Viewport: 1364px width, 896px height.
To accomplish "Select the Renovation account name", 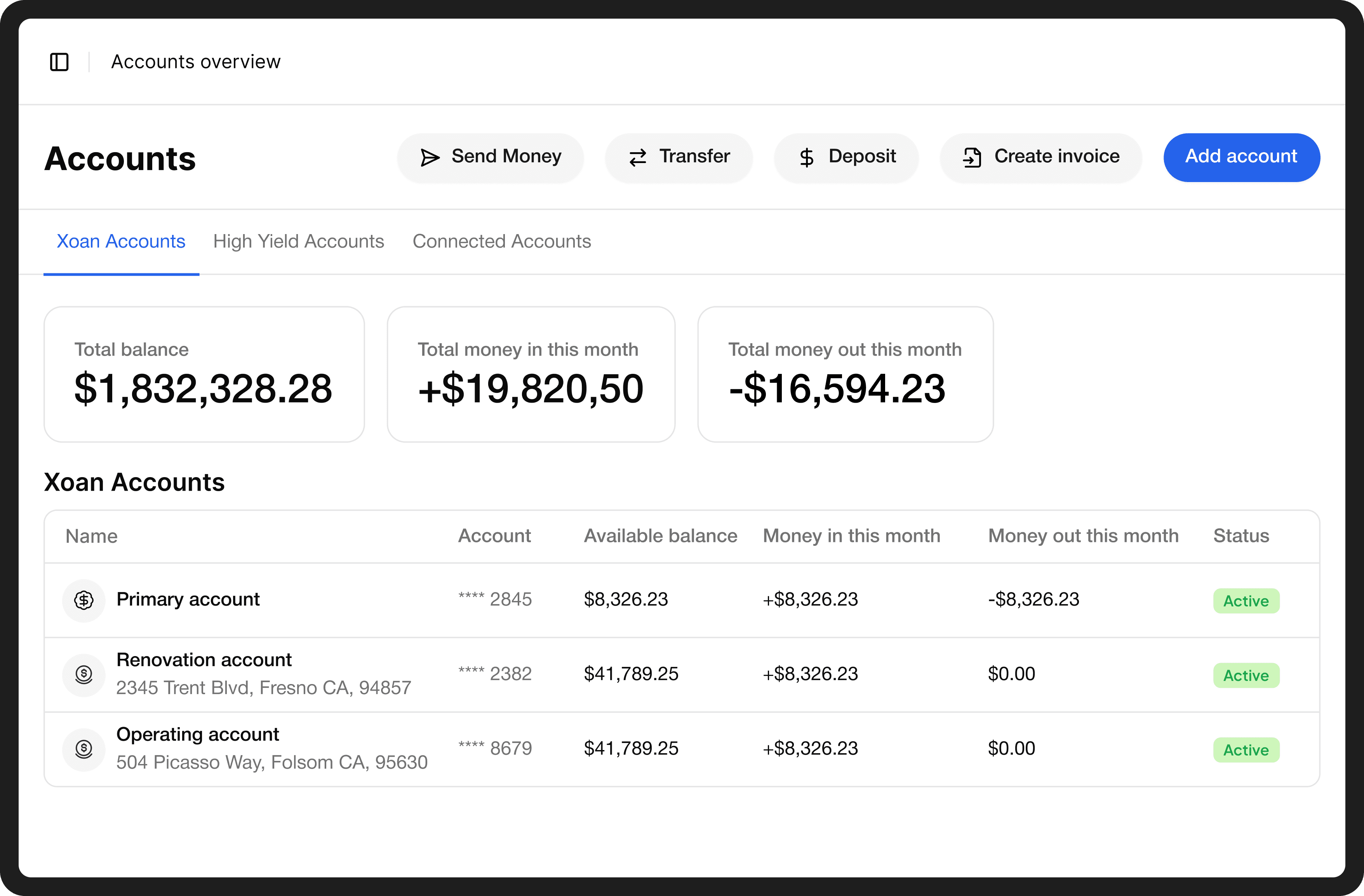I will [x=204, y=660].
